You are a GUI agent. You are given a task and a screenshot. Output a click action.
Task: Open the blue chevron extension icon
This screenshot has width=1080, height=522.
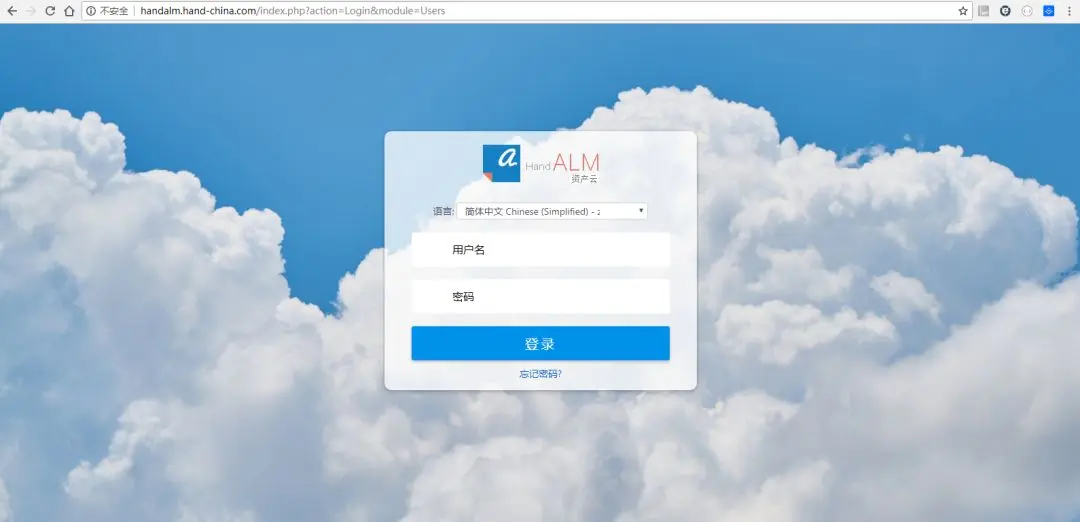1048,11
